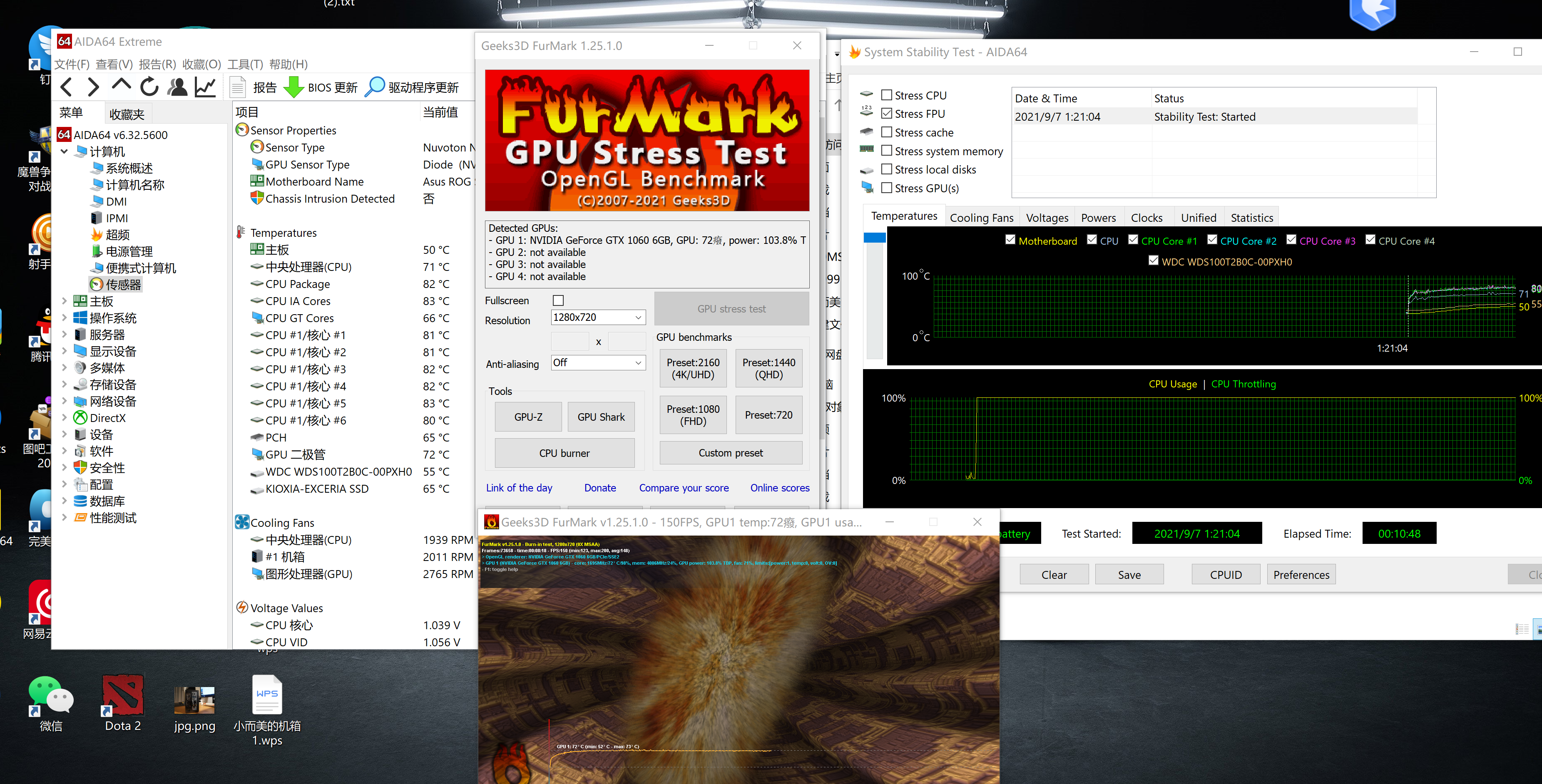Open the Anti-aliasing Off dropdown

click(x=598, y=363)
